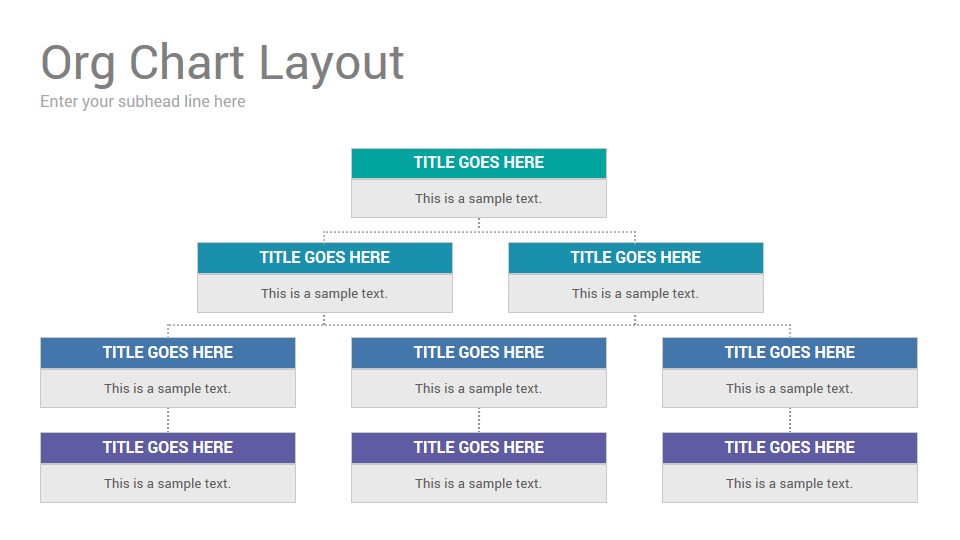Select the right blue third-row title box
This screenshot has width=960, height=540.
click(x=790, y=353)
